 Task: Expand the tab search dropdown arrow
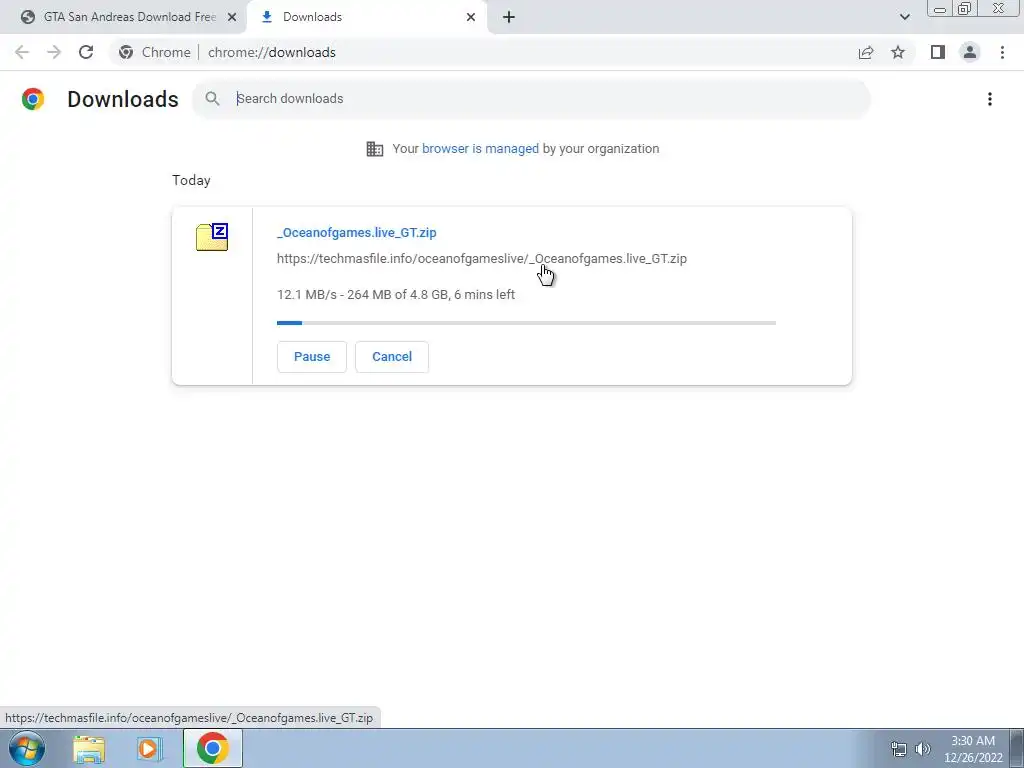pos(904,17)
